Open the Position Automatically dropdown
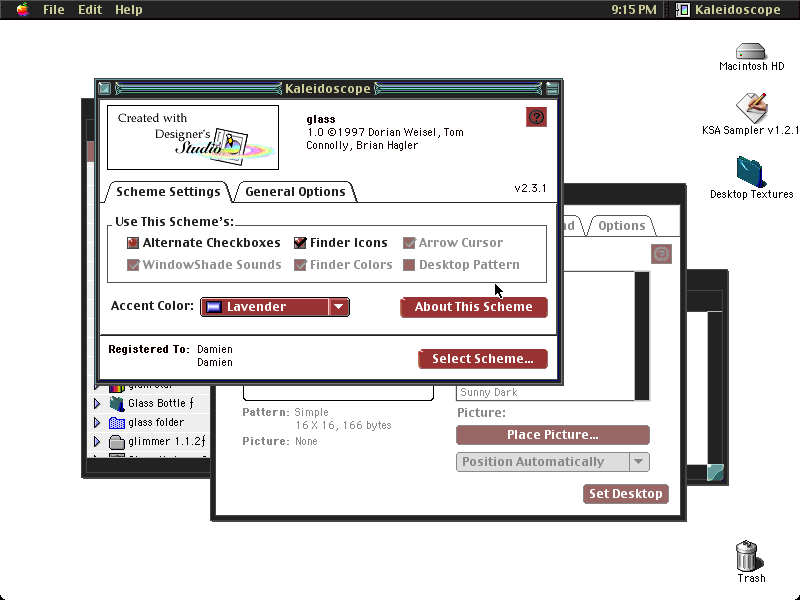The image size is (800, 600). tap(553, 462)
